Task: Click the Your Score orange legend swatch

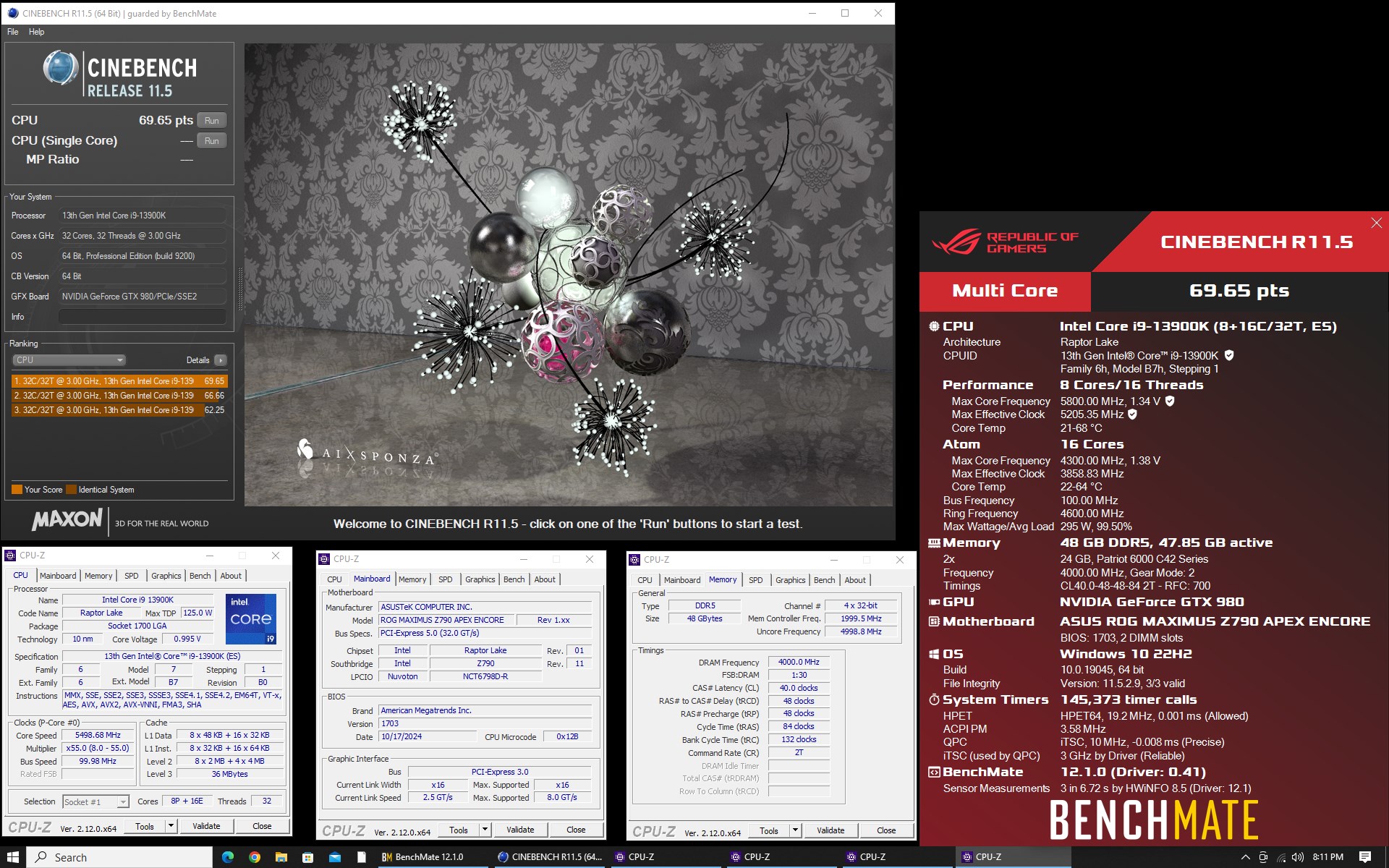Action: click(x=17, y=490)
